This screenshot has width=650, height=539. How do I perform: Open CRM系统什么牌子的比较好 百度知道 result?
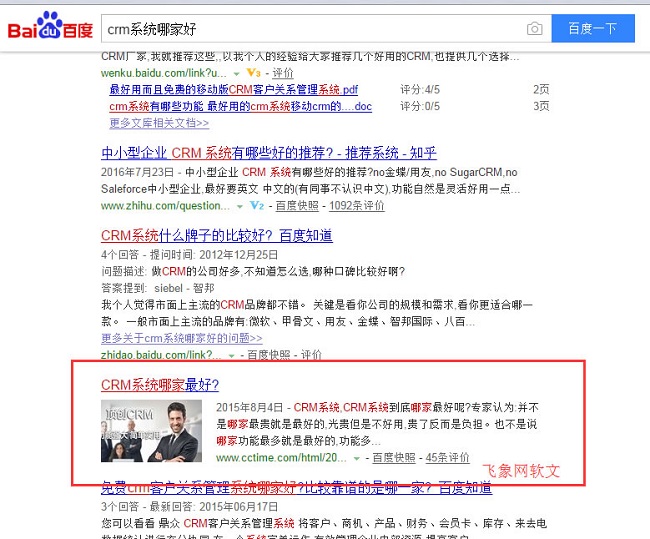point(216,236)
